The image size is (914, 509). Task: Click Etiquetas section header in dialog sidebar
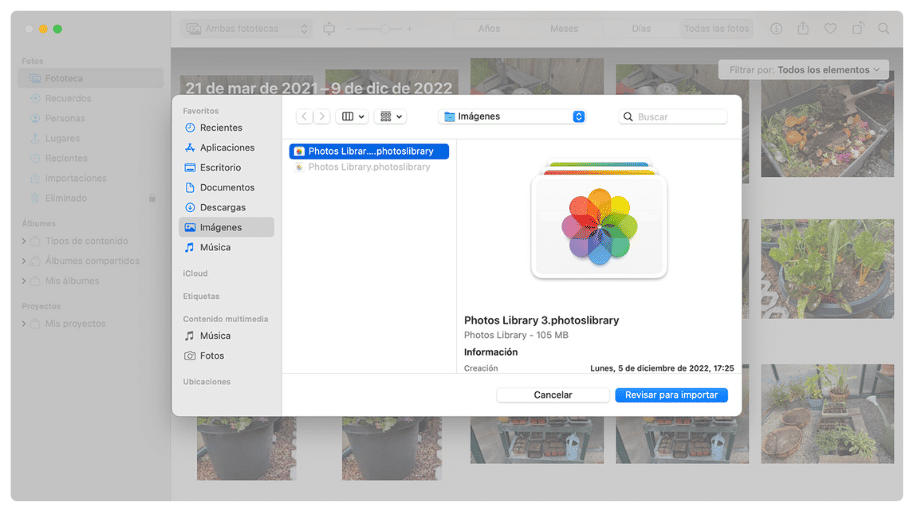pos(201,296)
